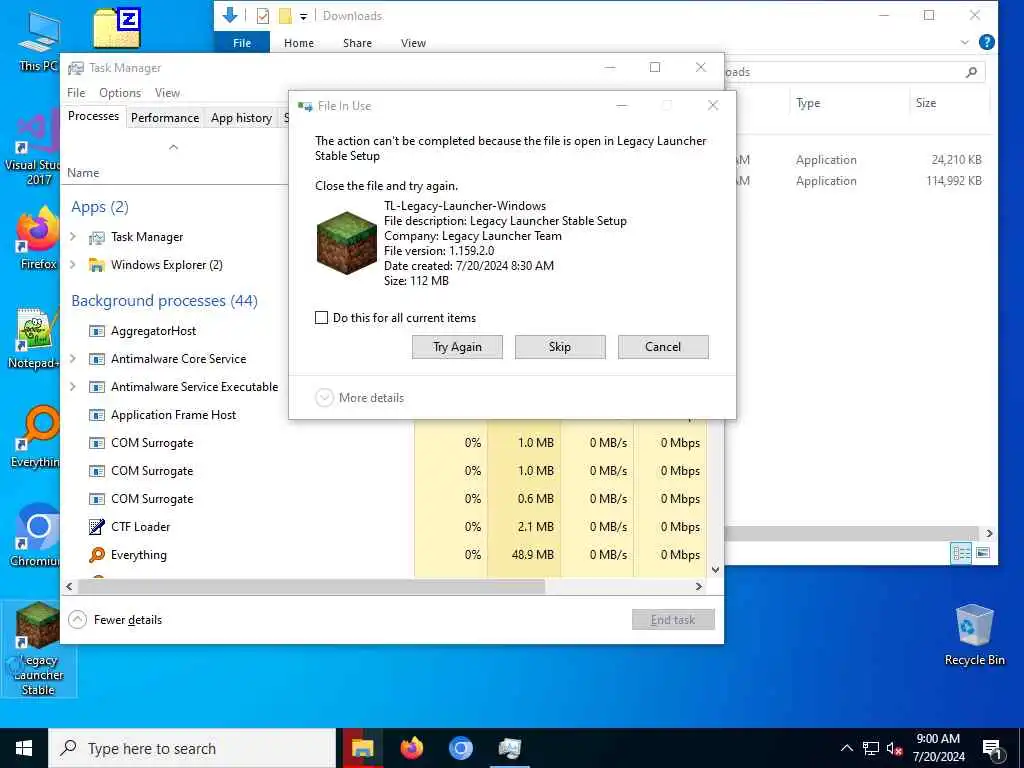Click Task Manager horizontal scrollbar
Screen dimensions: 1024x768
click(311, 586)
